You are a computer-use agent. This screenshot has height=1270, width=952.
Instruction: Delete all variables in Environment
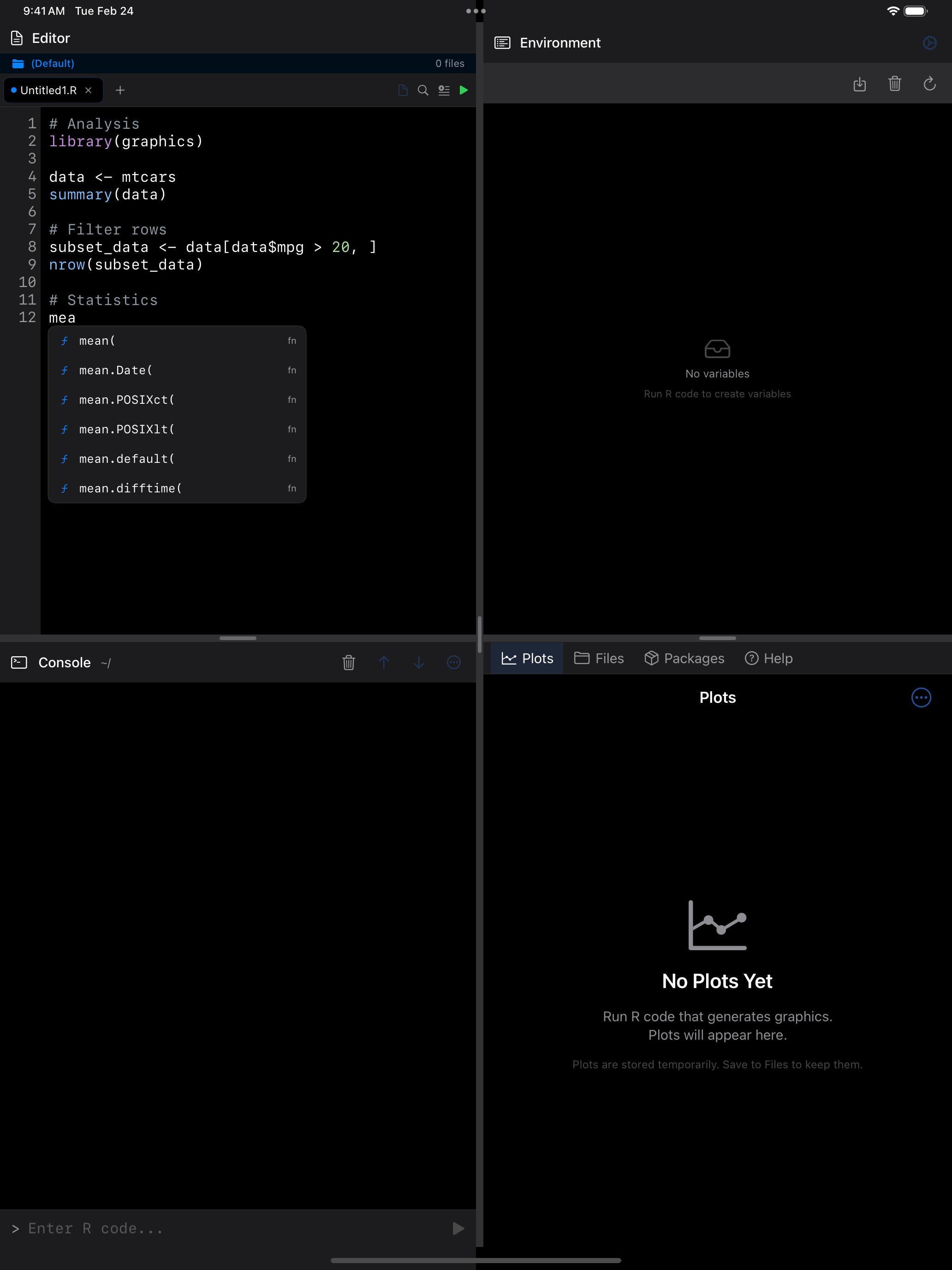coord(895,84)
